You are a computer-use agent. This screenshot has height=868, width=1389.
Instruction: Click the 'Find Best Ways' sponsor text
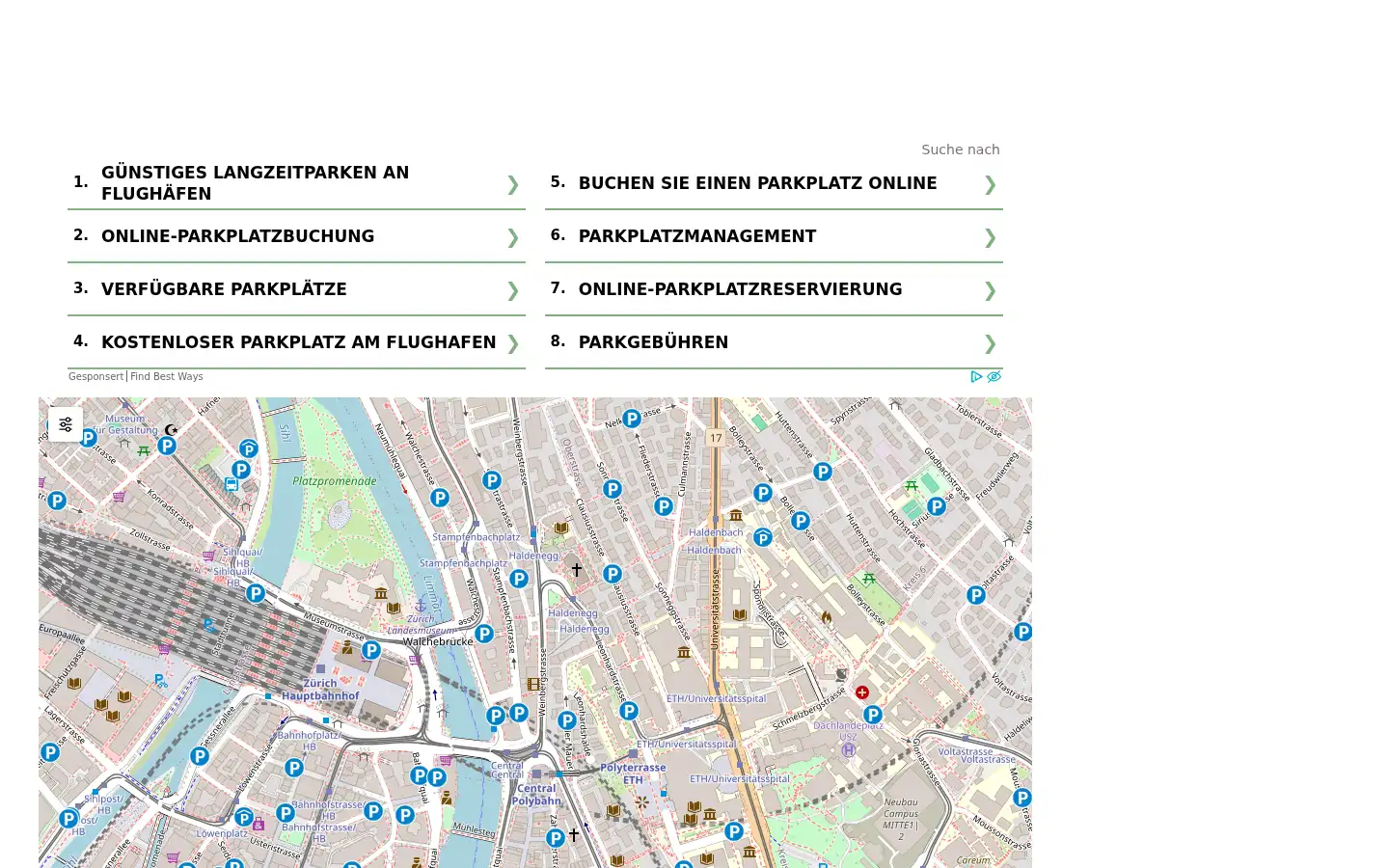coord(167,377)
